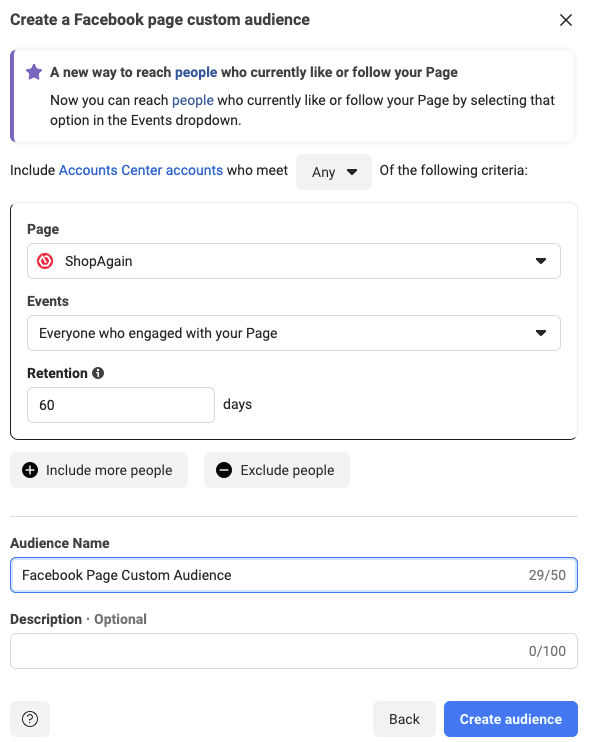
Task: Click the purple star icon in banner
Action: (34, 72)
